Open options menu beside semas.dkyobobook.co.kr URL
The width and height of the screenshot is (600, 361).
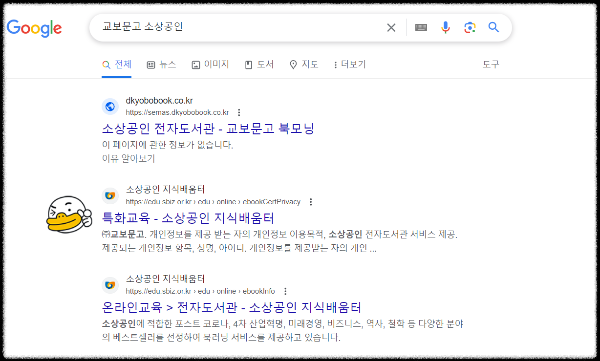(x=239, y=112)
